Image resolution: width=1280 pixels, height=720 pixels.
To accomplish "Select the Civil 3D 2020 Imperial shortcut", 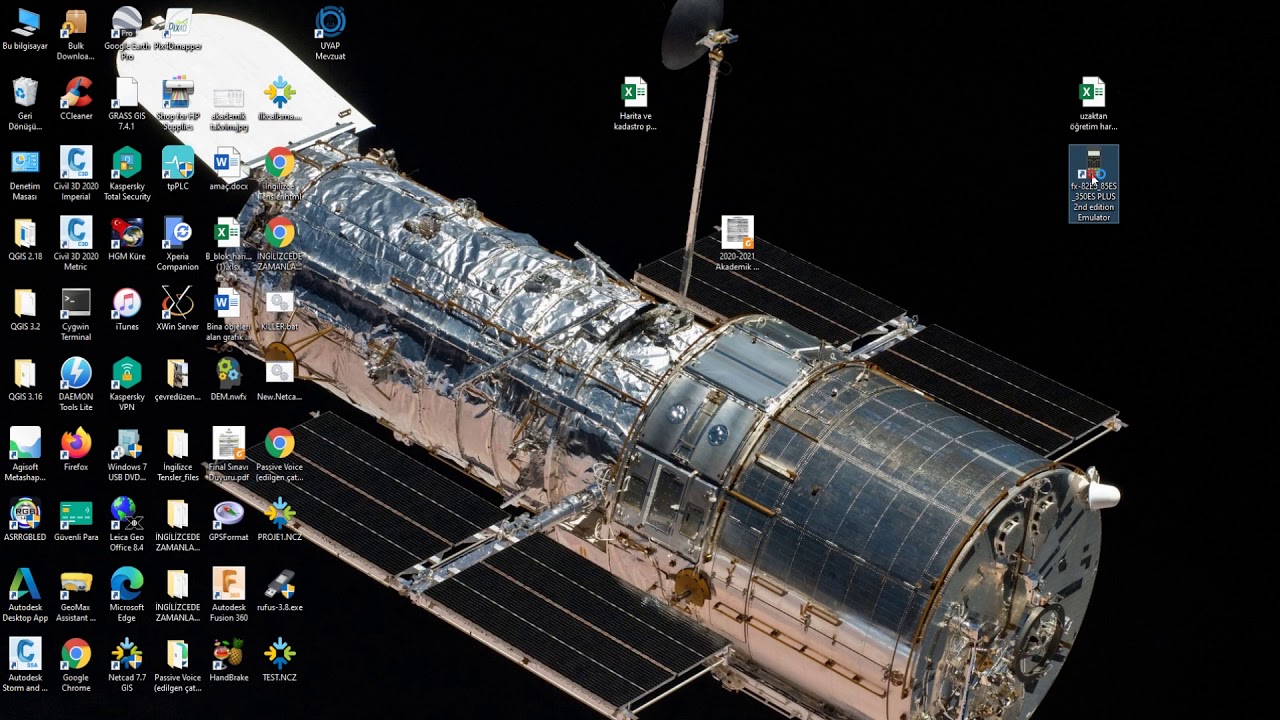I will tap(76, 174).
